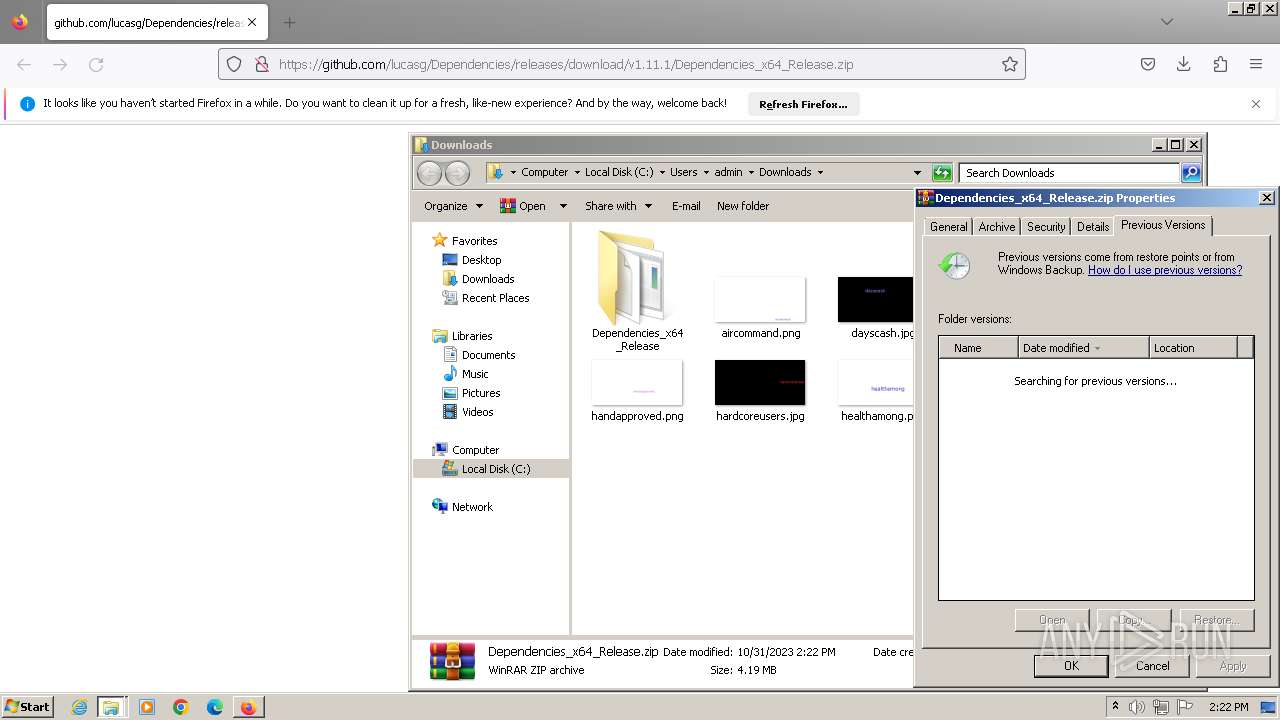Select the Dependencies_x64_Release folder
1280x720 pixels.
coord(637,291)
